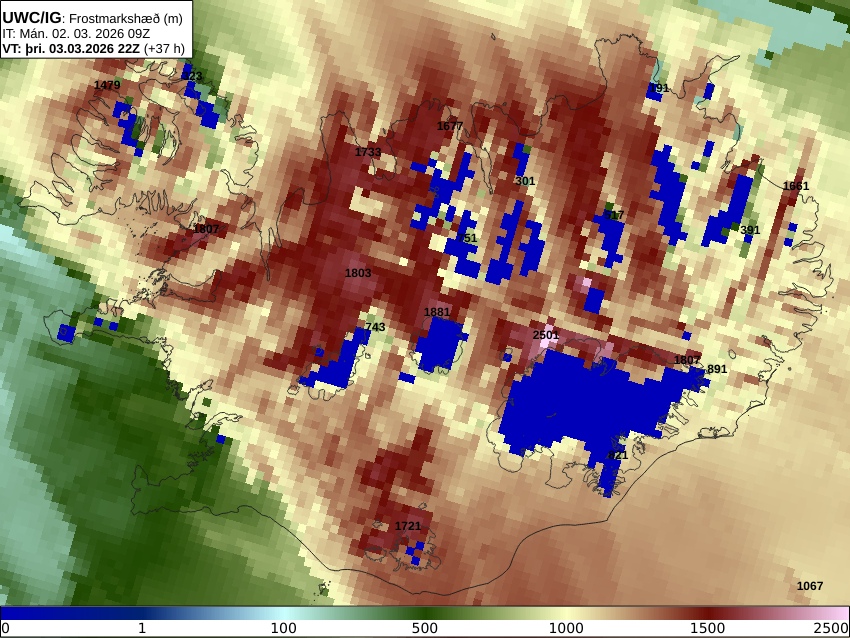Select the 301 label

click(x=525, y=181)
